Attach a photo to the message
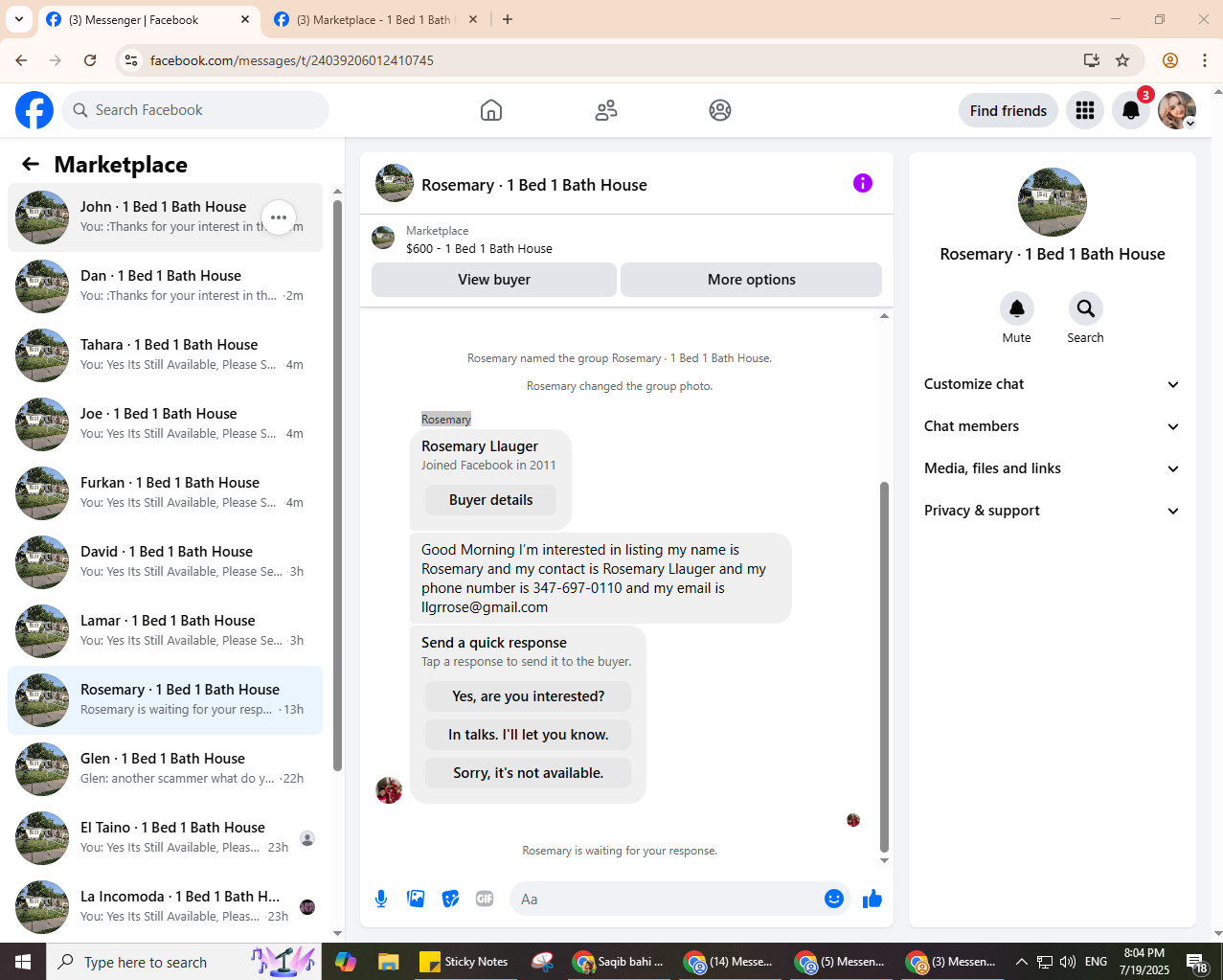The image size is (1223, 980). [x=416, y=899]
